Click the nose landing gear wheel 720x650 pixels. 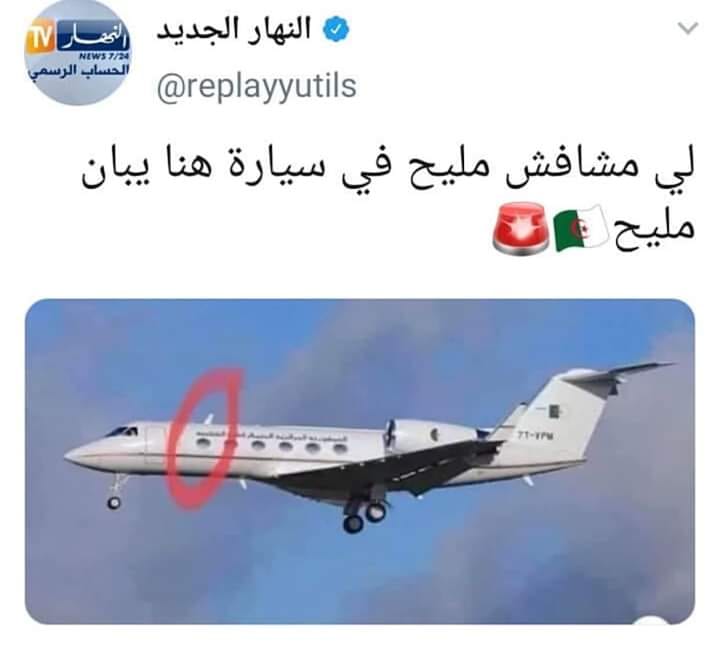pyautogui.click(x=113, y=503)
